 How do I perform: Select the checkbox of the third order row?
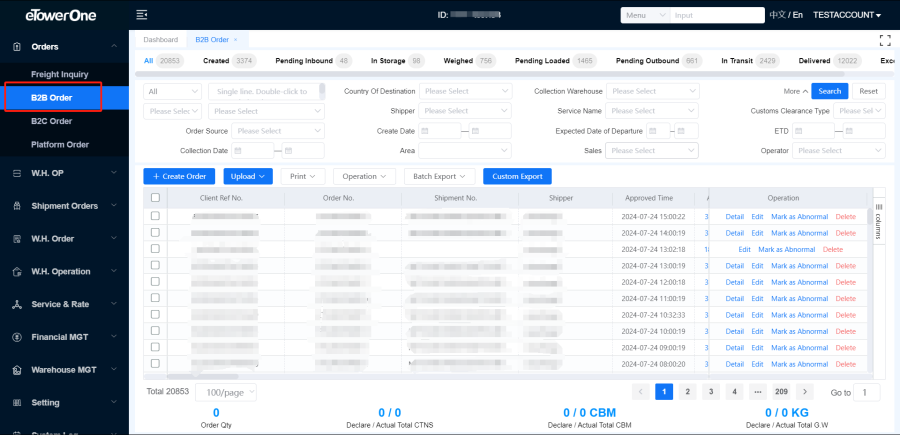[155, 249]
